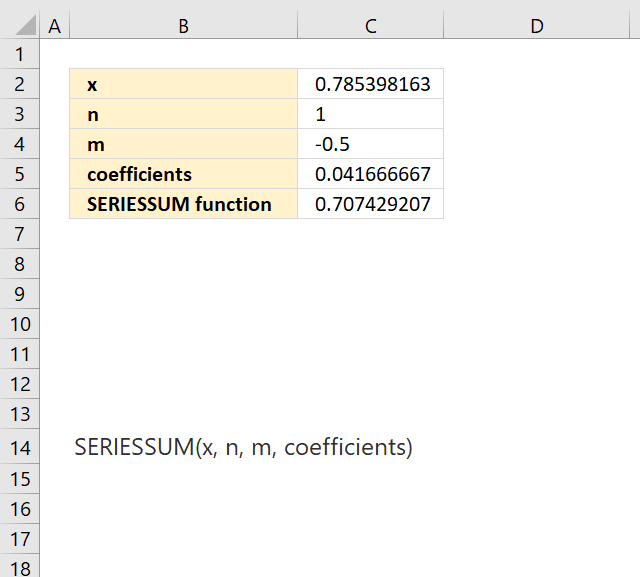
Task: Select row 14 header
Action: (20, 446)
